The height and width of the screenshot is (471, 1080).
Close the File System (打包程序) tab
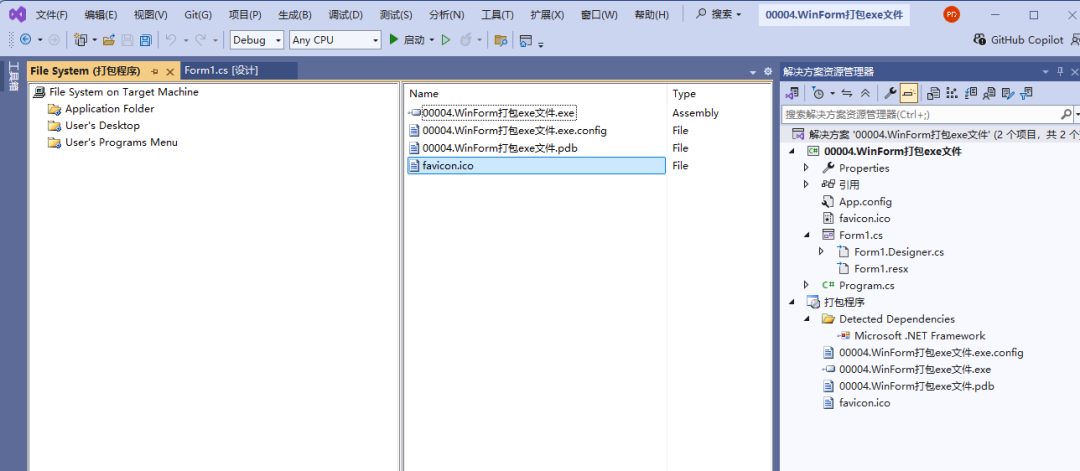coord(170,72)
